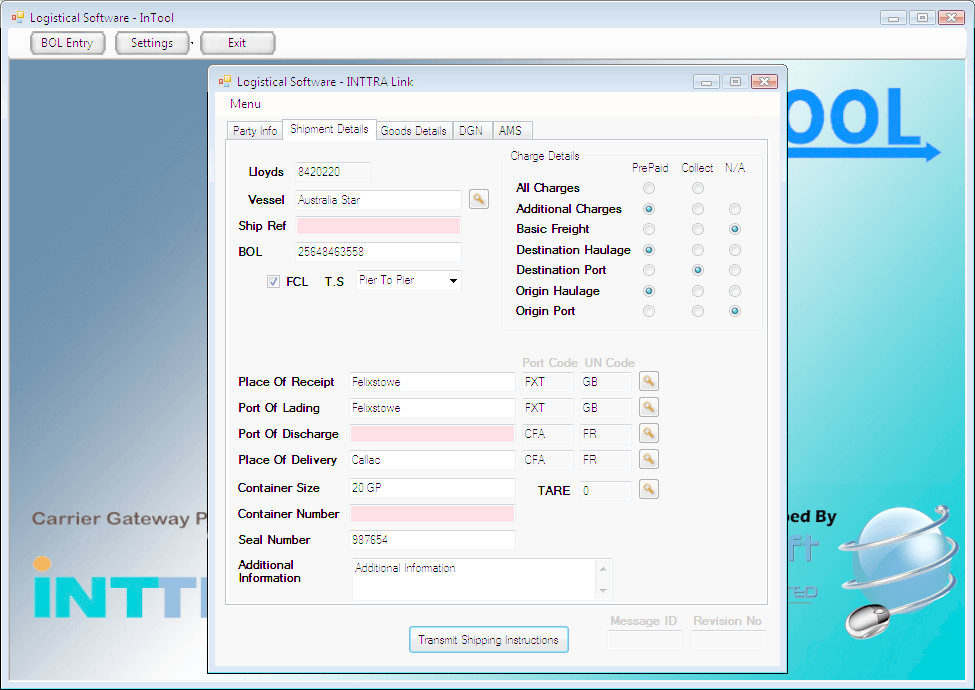Click the BOL number field
This screenshot has width=975, height=690.
click(378, 252)
